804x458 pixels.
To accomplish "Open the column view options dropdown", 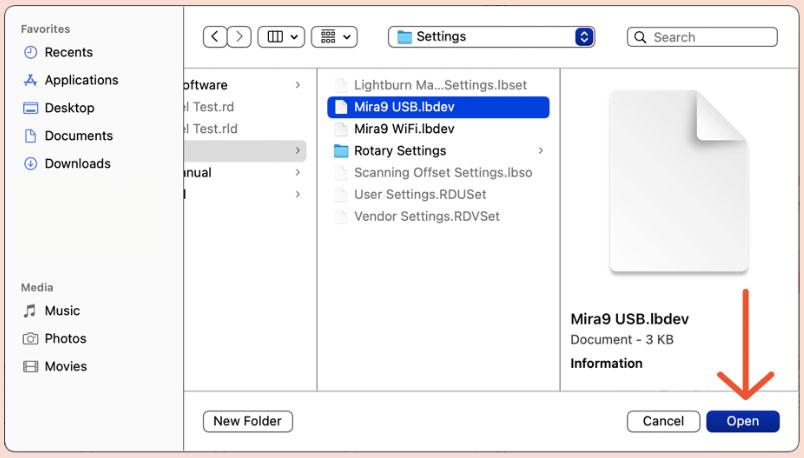I will tap(281, 37).
